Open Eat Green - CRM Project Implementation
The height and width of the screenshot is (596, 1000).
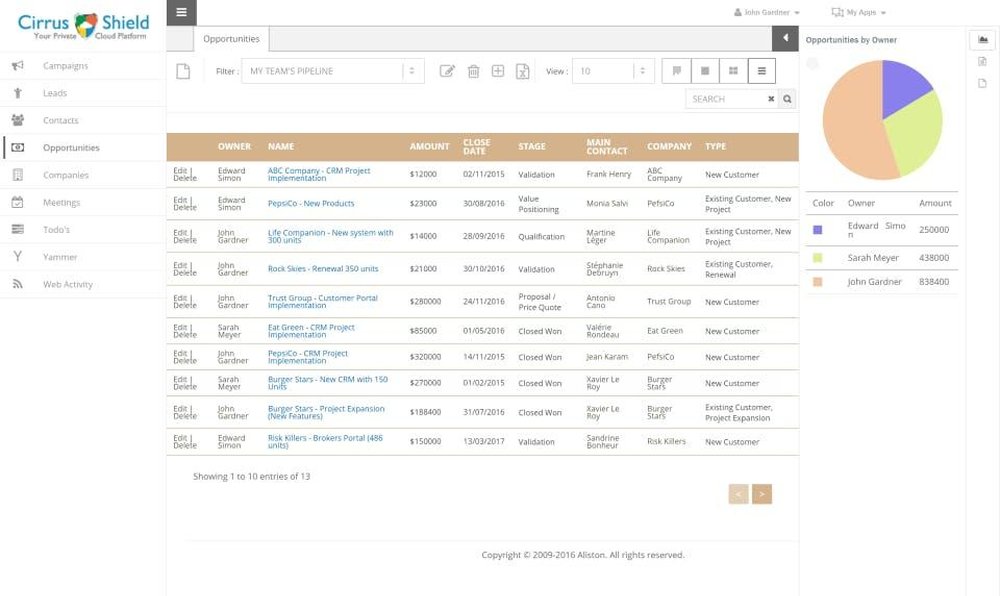311,331
